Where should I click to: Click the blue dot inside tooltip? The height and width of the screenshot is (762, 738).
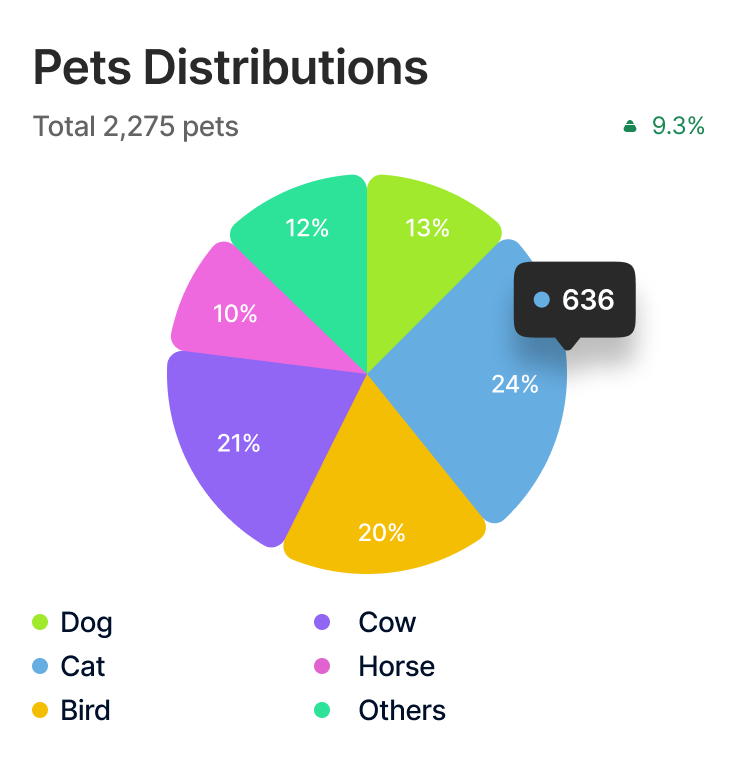click(x=542, y=299)
